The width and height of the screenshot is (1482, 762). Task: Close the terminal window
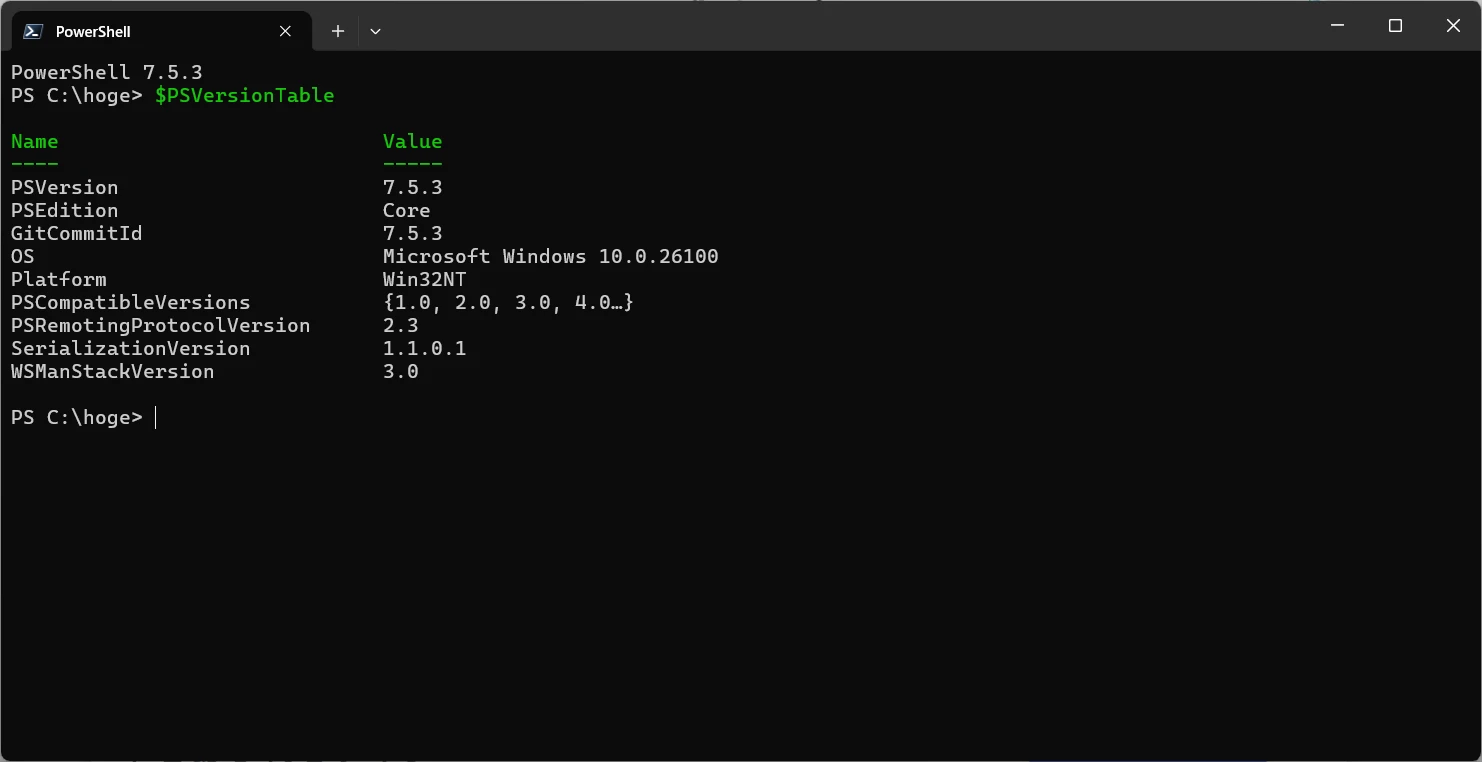click(1453, 26)
